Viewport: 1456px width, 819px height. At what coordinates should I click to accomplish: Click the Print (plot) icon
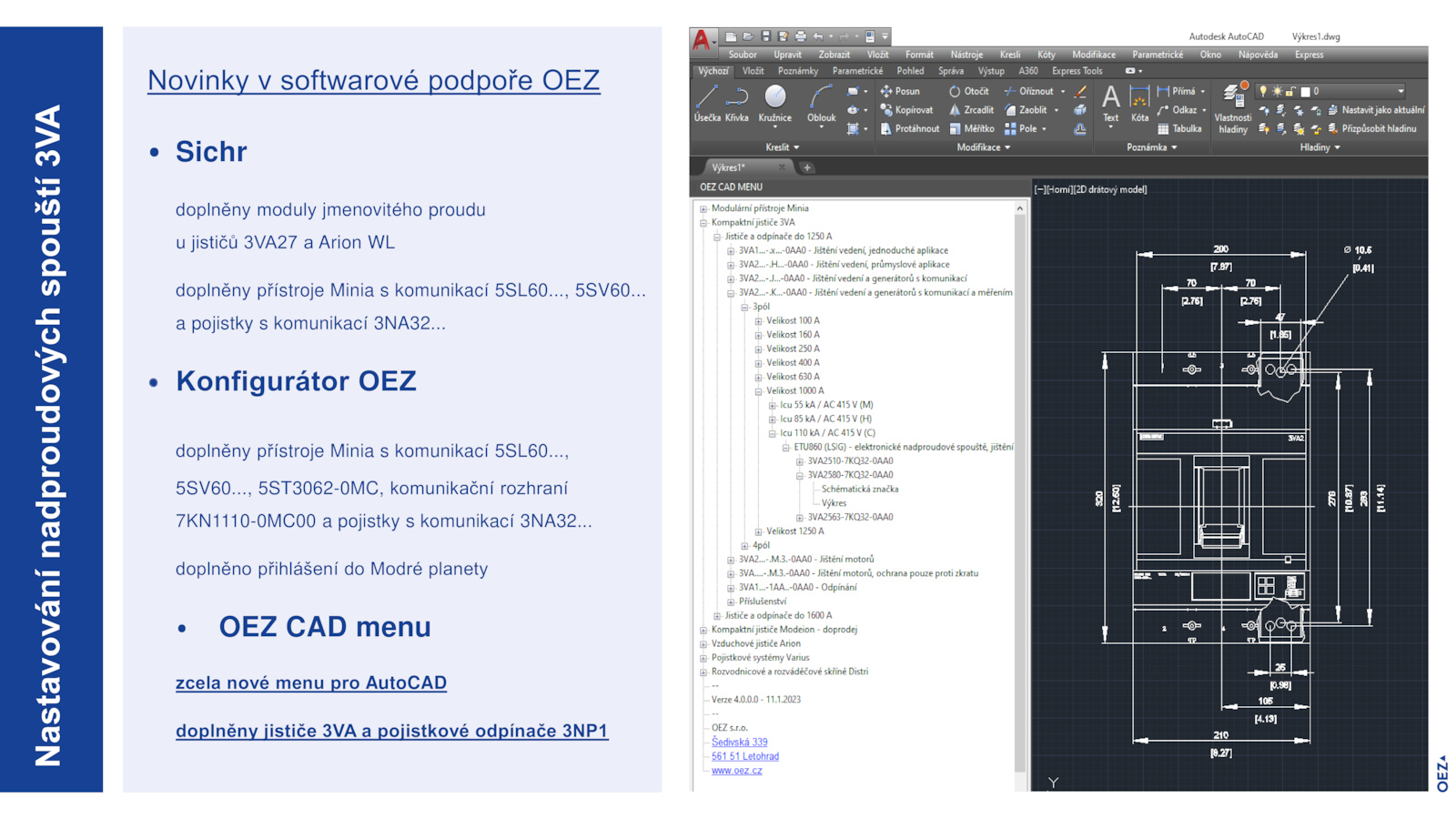(800, 36)
